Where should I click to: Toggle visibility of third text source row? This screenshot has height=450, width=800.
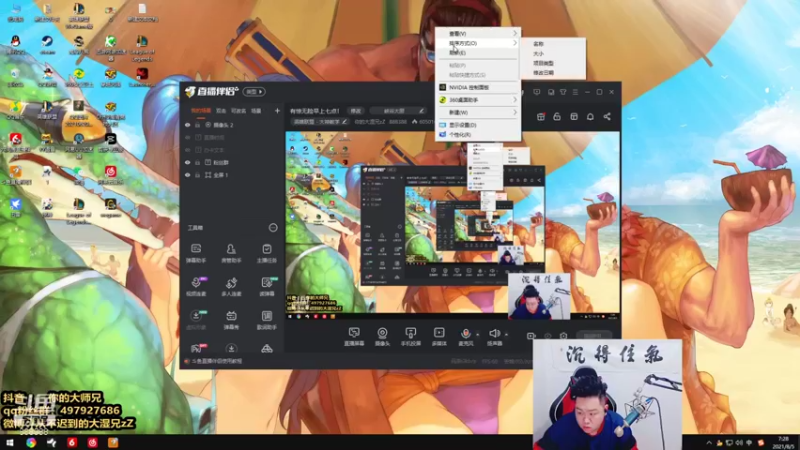187,150
